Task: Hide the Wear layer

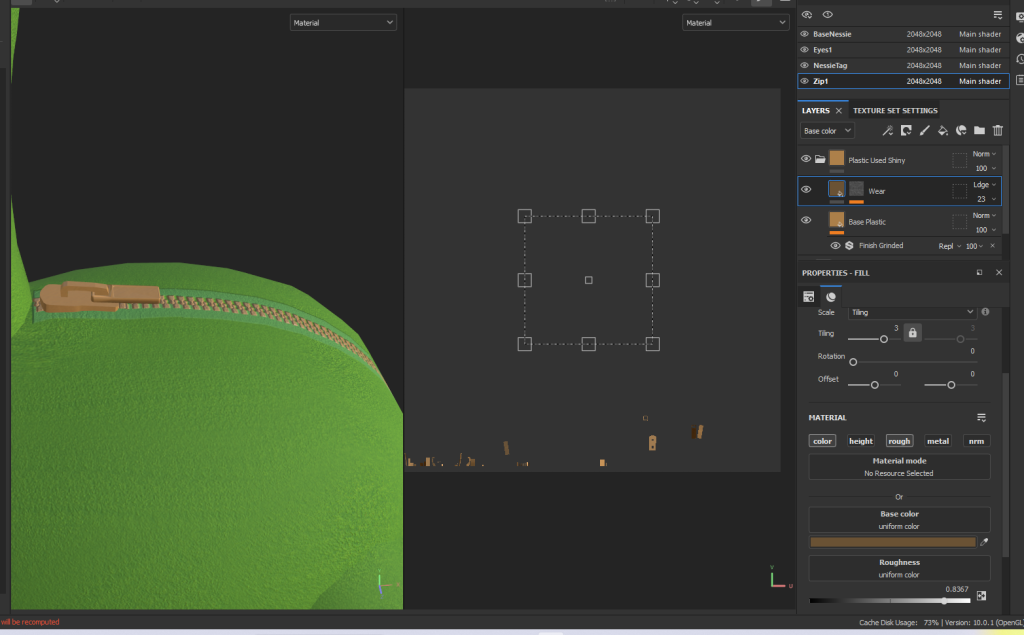Action: point(806,190)
